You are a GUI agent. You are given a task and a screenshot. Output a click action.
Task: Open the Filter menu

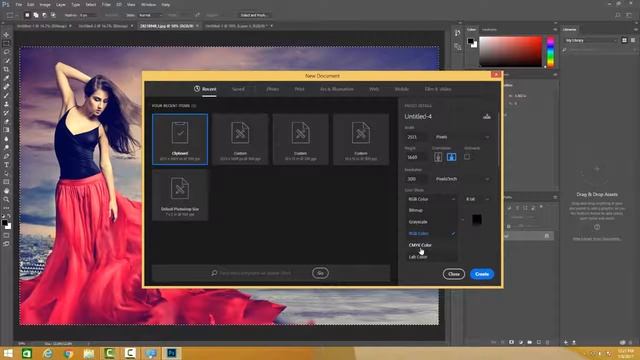click(x=106, y=4)
